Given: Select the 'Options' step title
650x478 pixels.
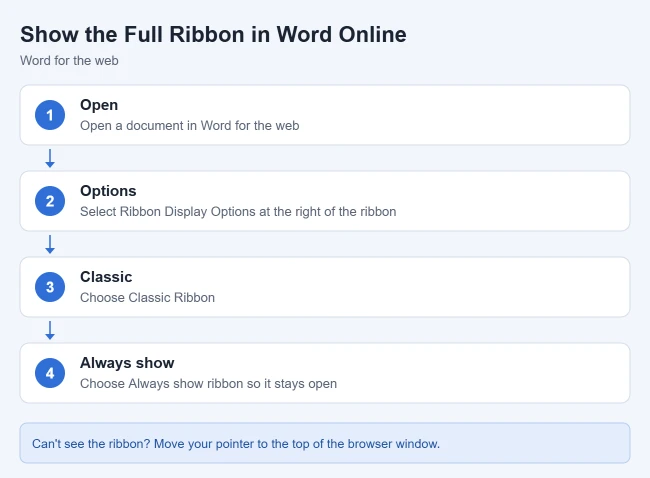Looking at the screenshot, I should (x=108, y=191).
